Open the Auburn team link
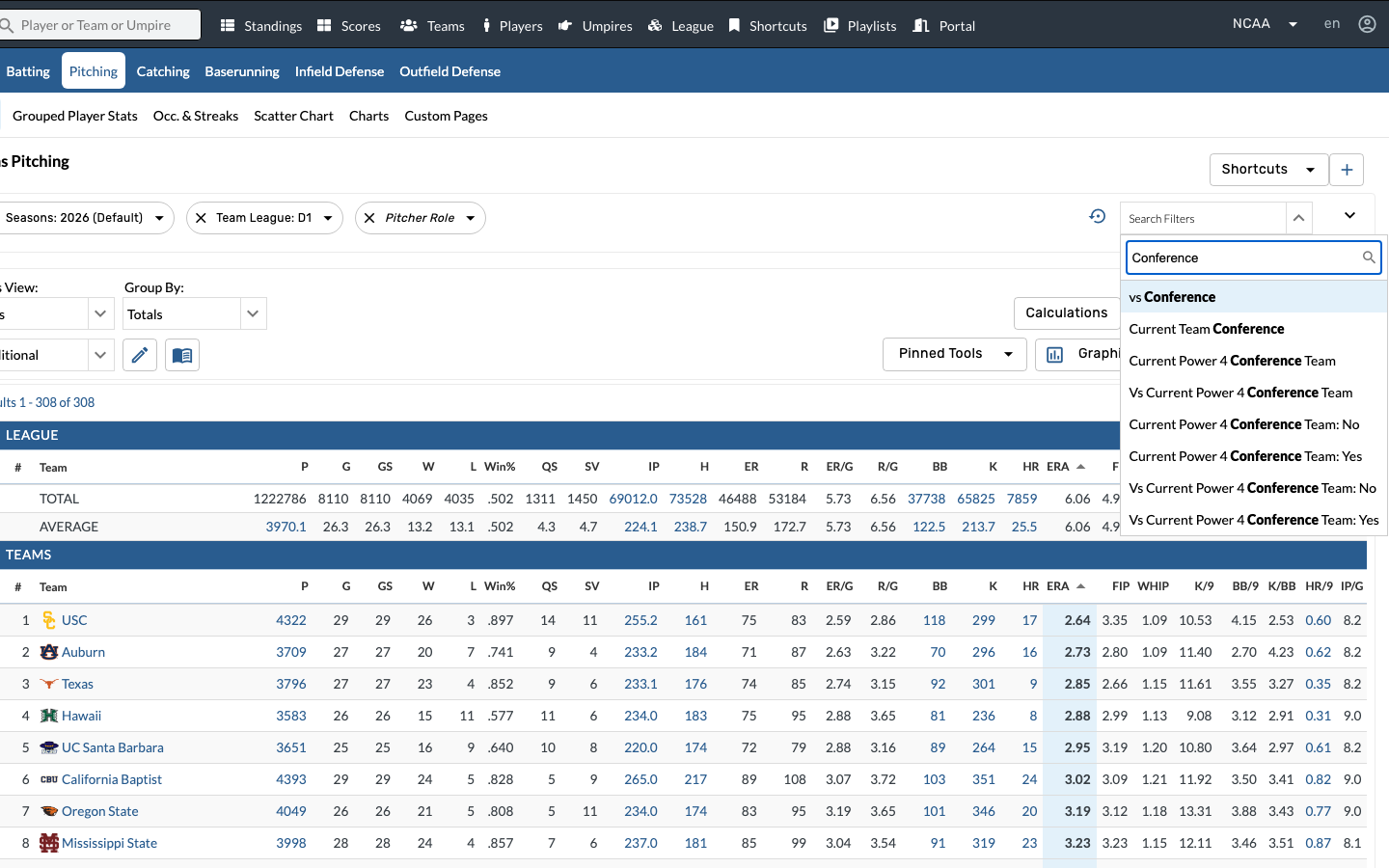 [x=83, y=652]
